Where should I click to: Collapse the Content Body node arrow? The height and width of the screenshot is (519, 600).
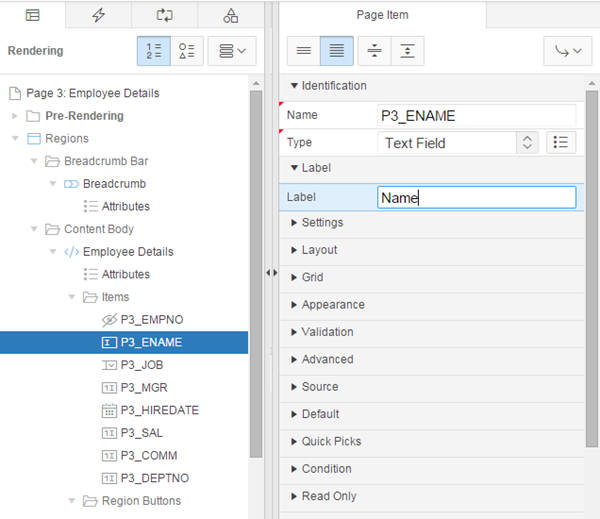click(x=34, y=229)
